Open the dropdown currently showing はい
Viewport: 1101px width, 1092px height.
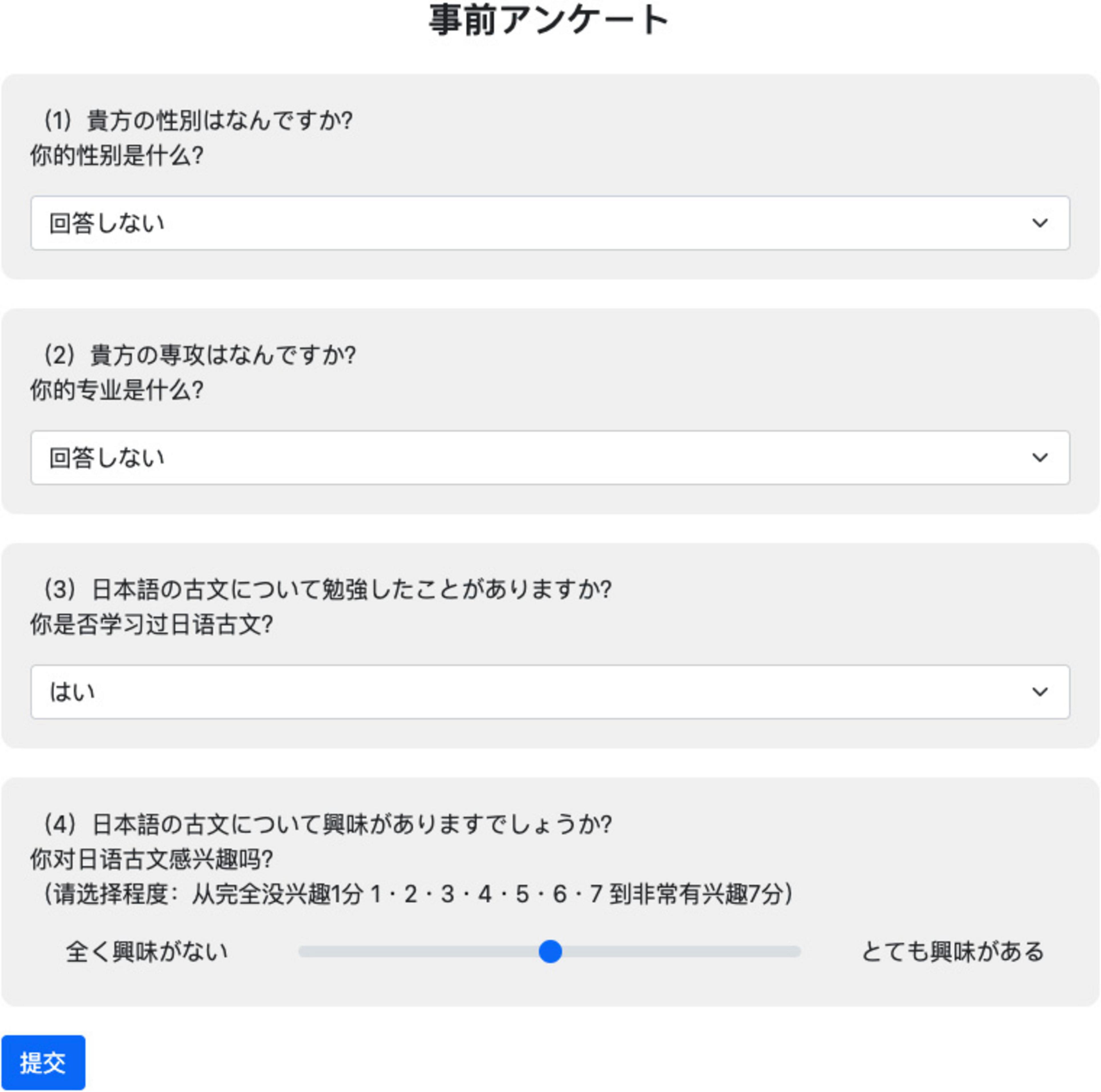[550, 692]
